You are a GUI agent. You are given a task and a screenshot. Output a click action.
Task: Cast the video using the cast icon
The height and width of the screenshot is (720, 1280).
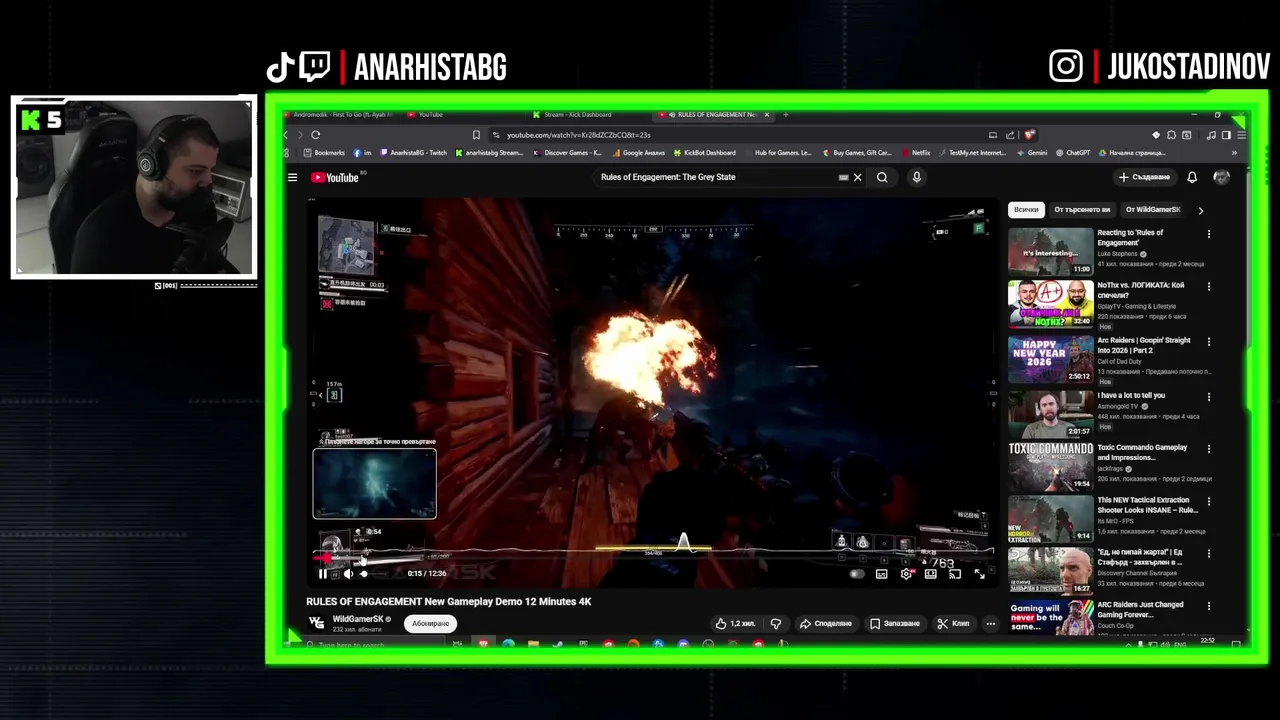[x=955, y=573]
